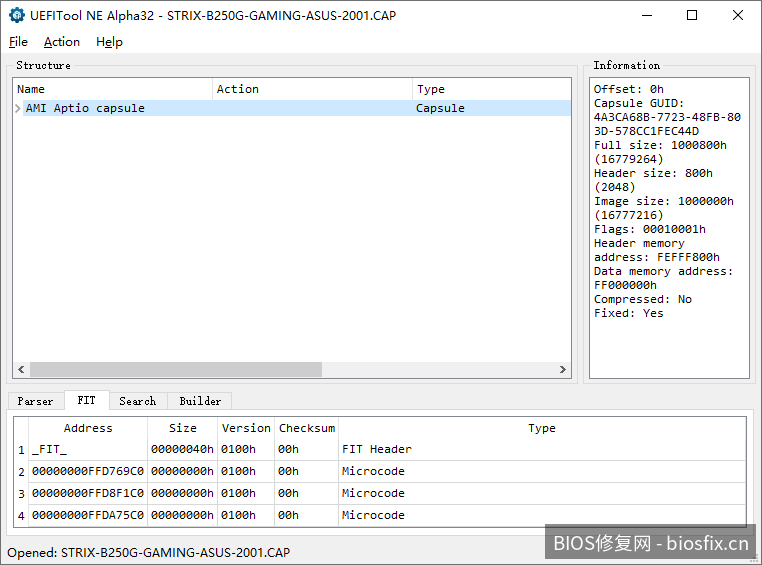Switch to the Parser tab
This screenshot has width=762, height=565.
[x=36, y=401]
